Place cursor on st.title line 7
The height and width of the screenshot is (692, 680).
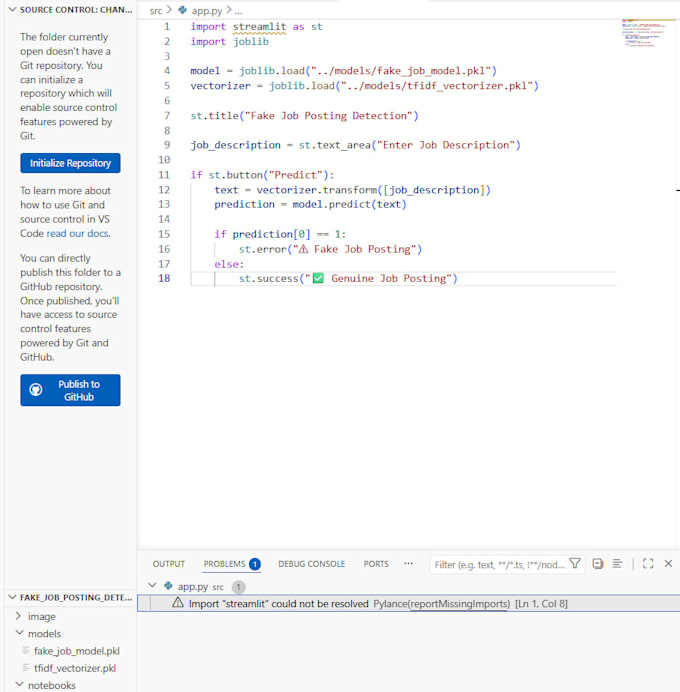click(x=304, y=116)
